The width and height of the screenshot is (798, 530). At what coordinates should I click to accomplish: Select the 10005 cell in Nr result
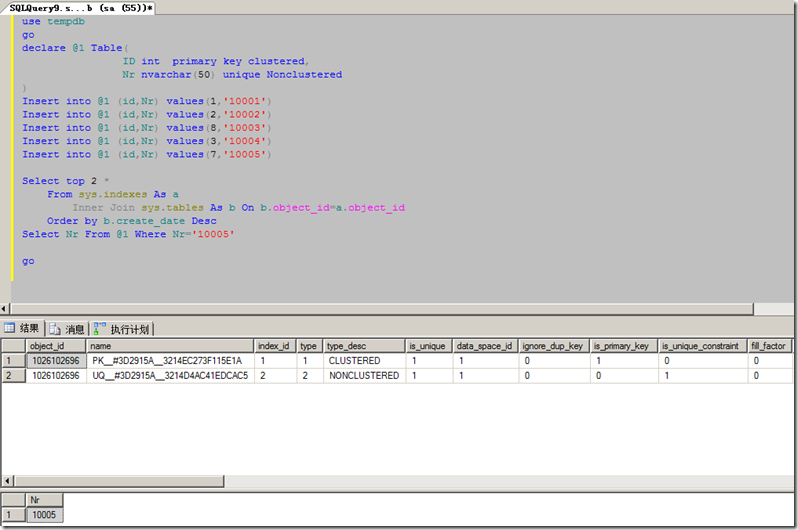pyautogui.click(x=44, y=514)
